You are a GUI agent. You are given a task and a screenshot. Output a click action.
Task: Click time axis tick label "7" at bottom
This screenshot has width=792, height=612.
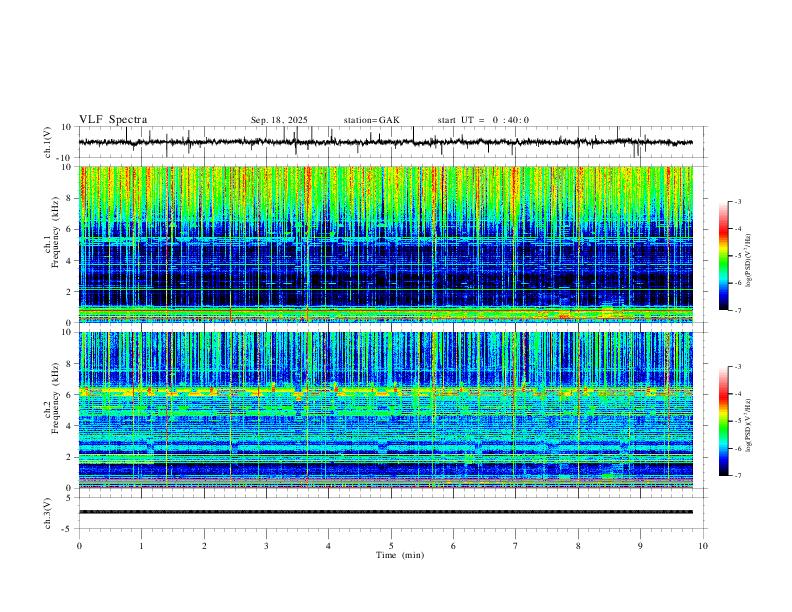point(516,546)
